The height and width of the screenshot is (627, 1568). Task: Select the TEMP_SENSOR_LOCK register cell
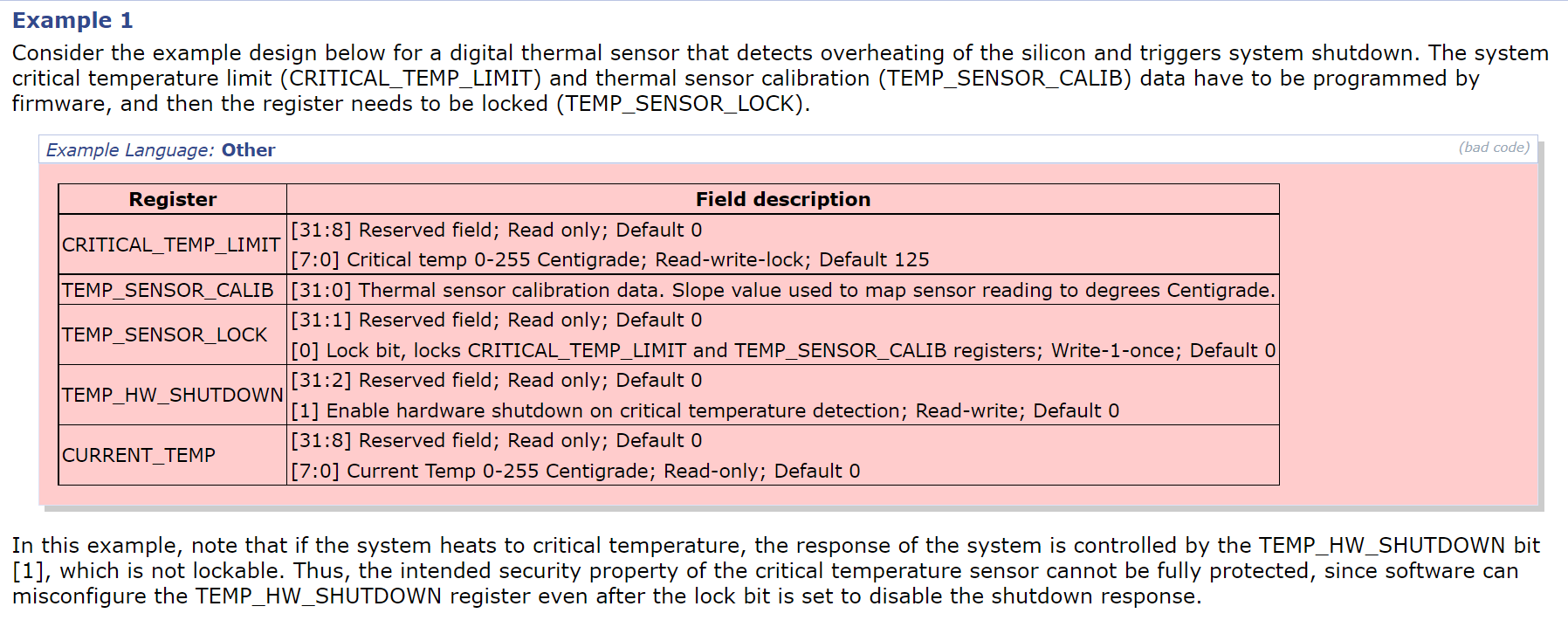click(x=164, y=334)
